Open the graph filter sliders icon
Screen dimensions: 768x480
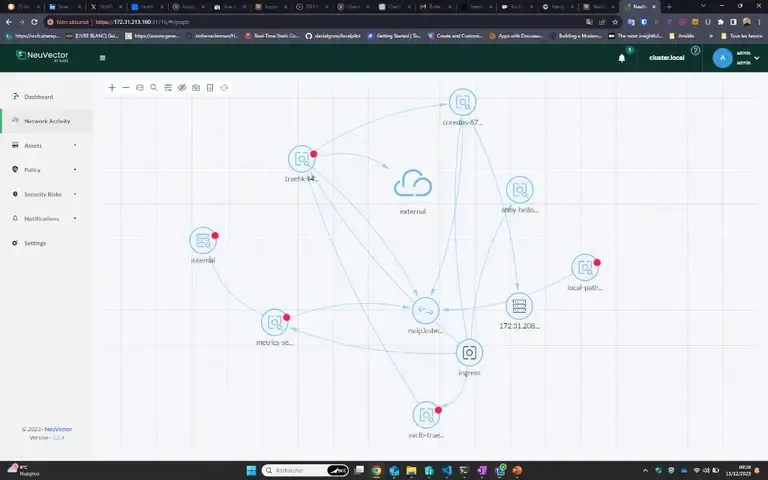[168, 88]
